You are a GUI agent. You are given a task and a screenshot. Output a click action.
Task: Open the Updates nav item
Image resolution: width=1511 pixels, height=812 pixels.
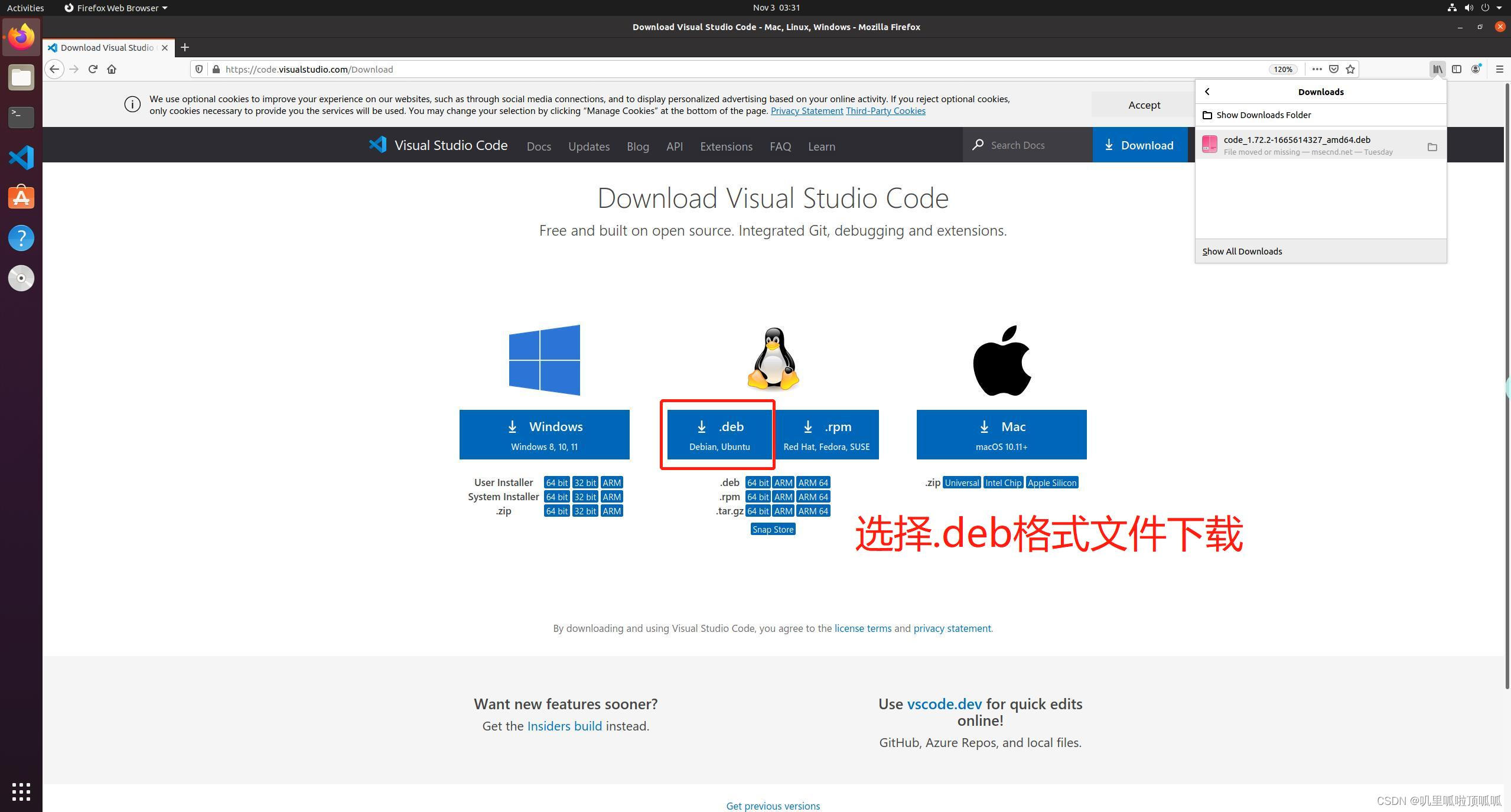(588, 146)
